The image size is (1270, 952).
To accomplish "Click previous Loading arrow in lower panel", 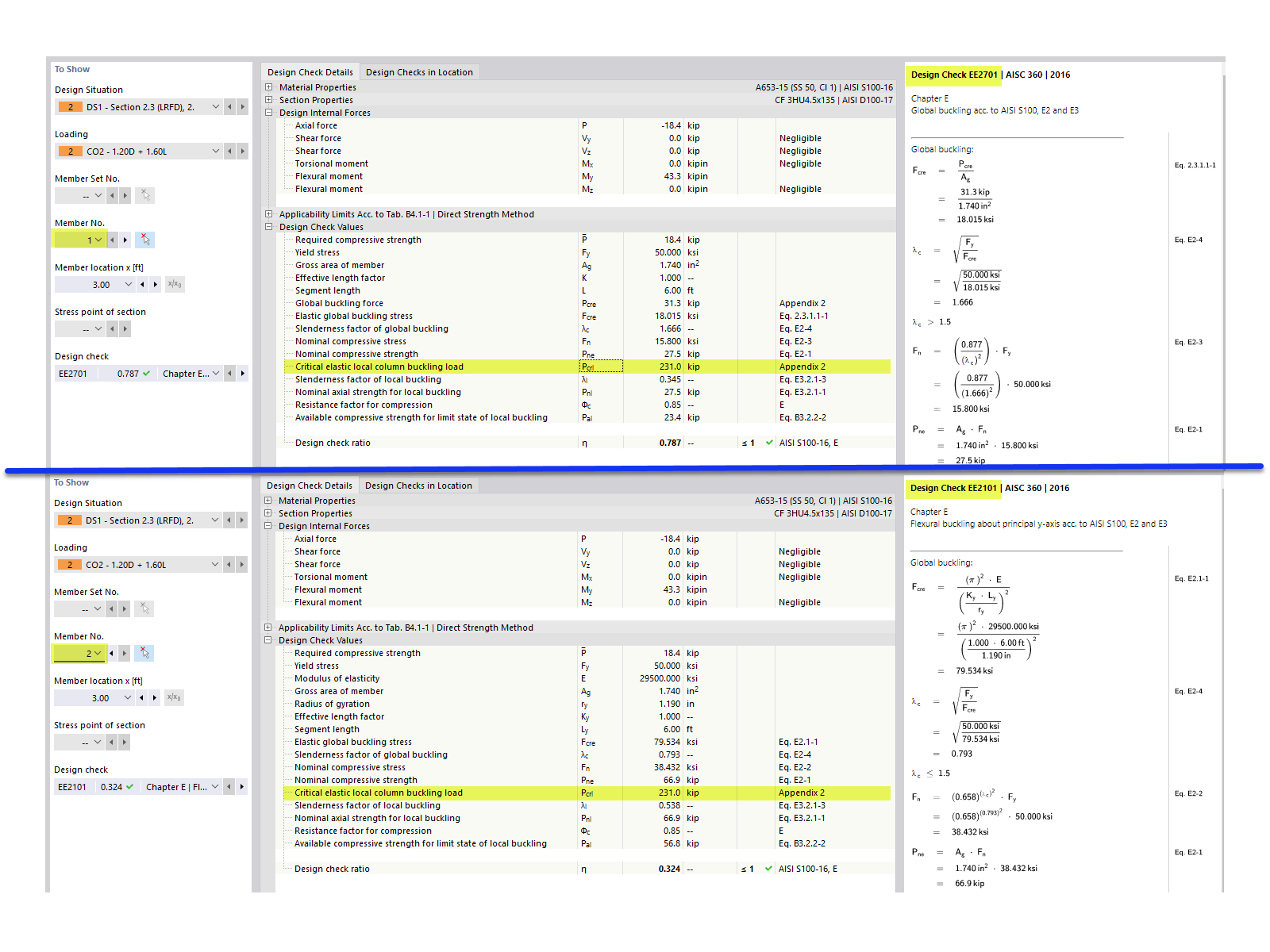I will (x=229, y=564).
